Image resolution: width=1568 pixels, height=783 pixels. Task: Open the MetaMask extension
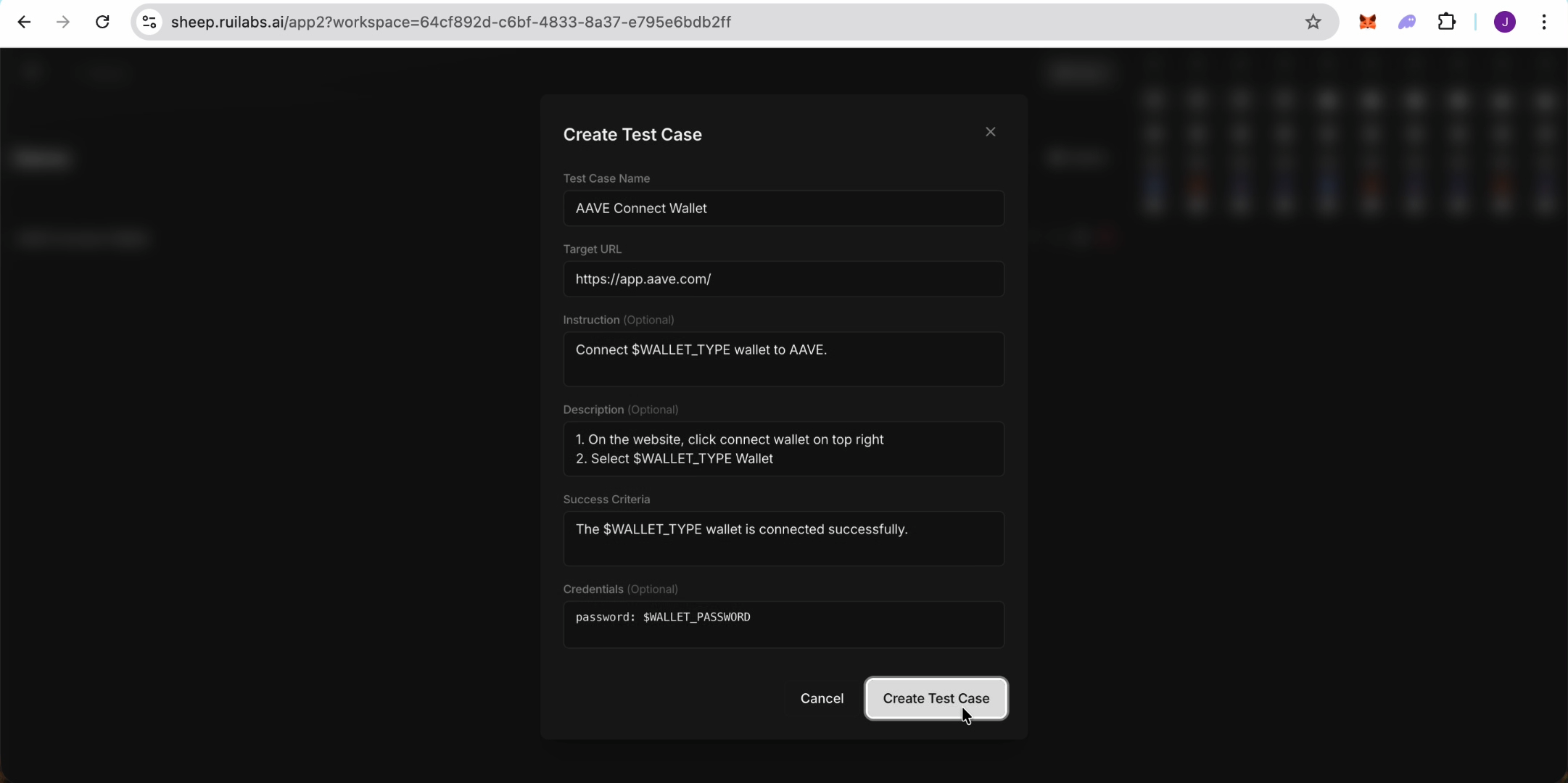click(x=1368, y=21)
